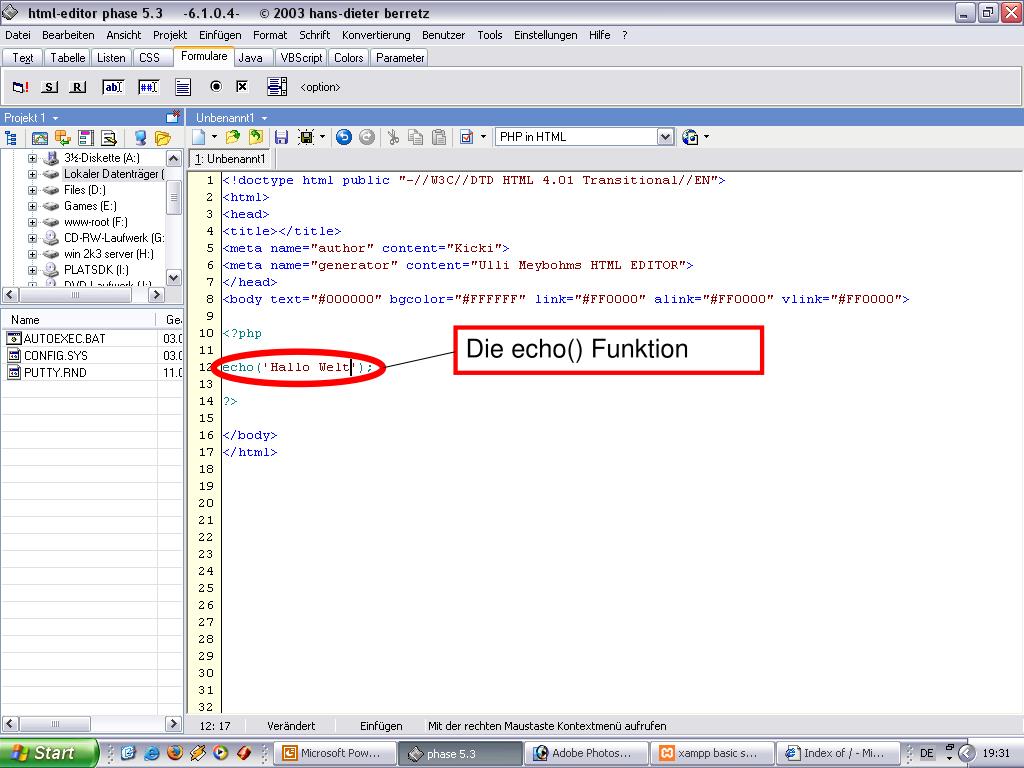
Task: Insert a textarea form element
Action: pyautogui.click(x=183, y=87)
